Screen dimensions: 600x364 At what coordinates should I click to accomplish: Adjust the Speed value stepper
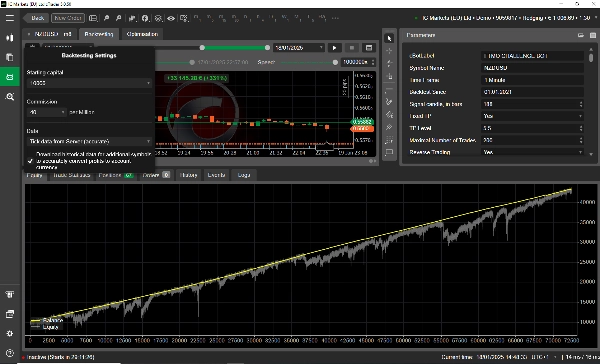[x=373, y=62]
